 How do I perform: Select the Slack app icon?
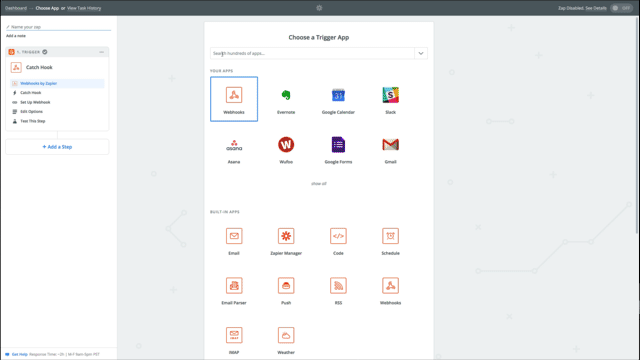pyautogui.click(x=390, y=95)
